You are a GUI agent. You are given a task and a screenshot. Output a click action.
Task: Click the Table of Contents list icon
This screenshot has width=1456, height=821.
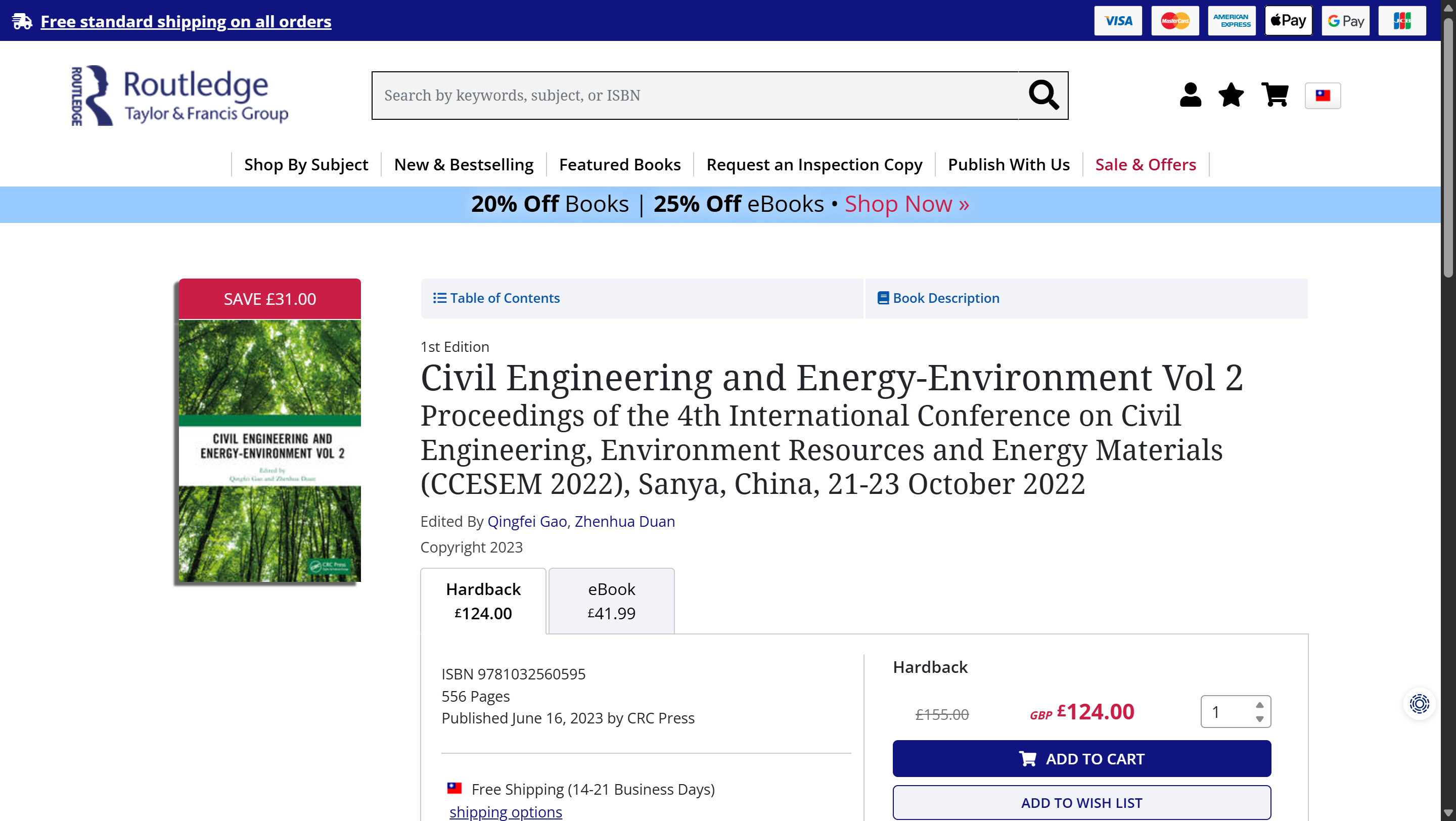click(x=439, y=298)
